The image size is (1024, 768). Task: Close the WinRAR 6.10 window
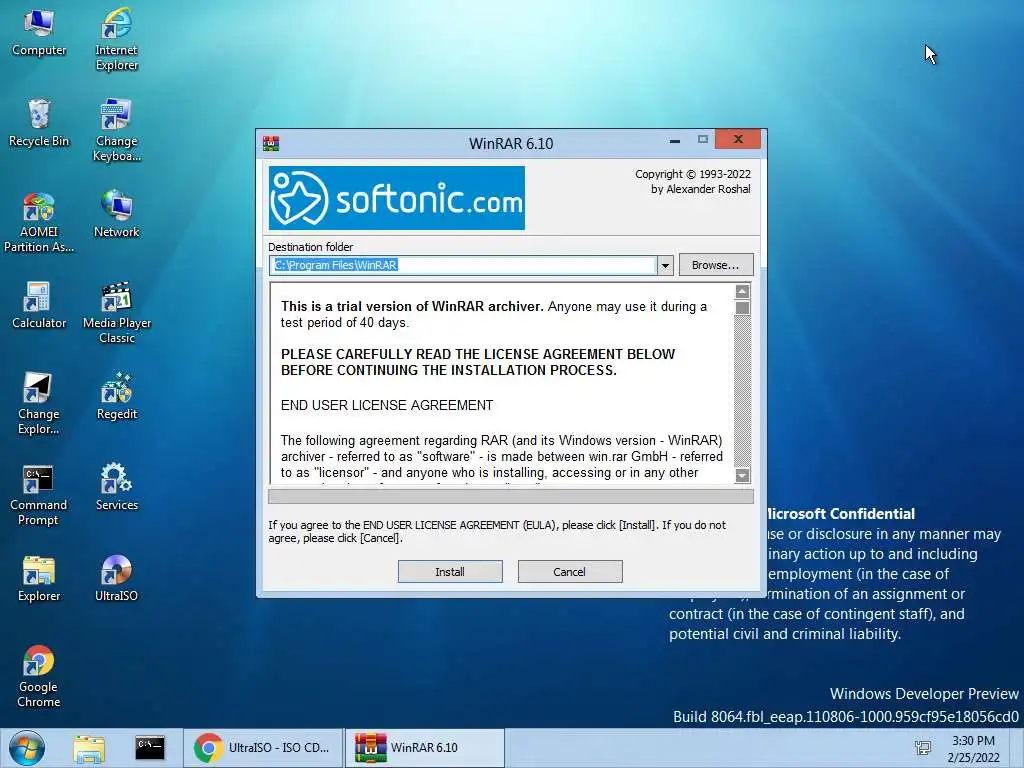pyautogui.click(x=738, y=139)
